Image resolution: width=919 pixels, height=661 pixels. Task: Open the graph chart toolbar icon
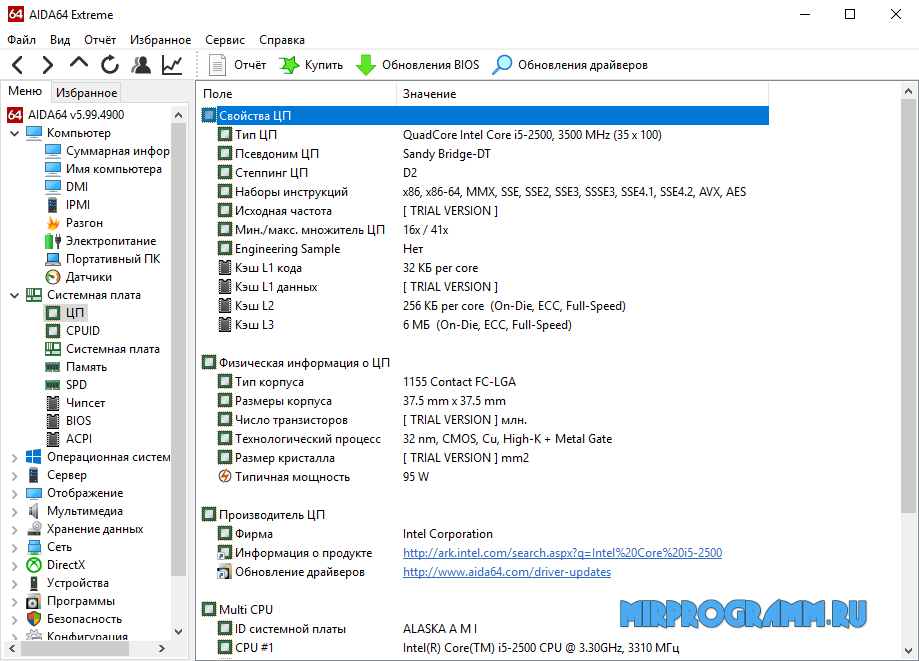coord(172,64)
